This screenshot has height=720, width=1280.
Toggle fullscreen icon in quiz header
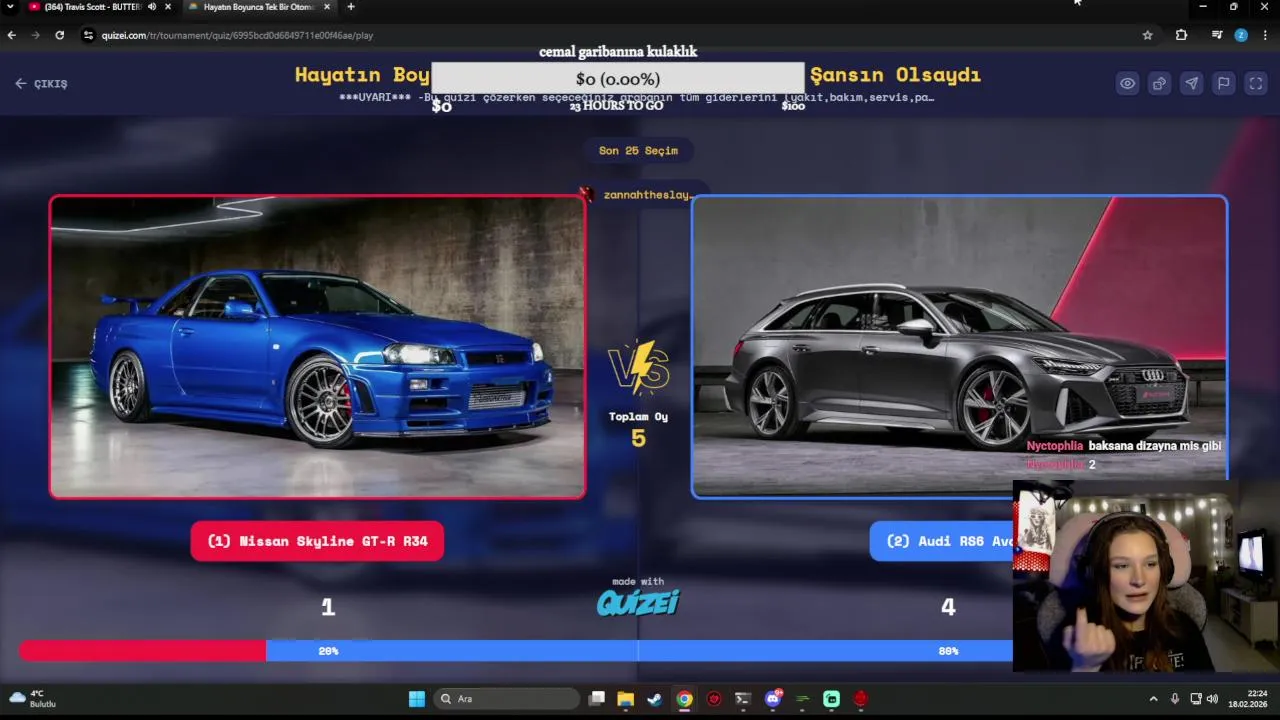coord(1255,84)
